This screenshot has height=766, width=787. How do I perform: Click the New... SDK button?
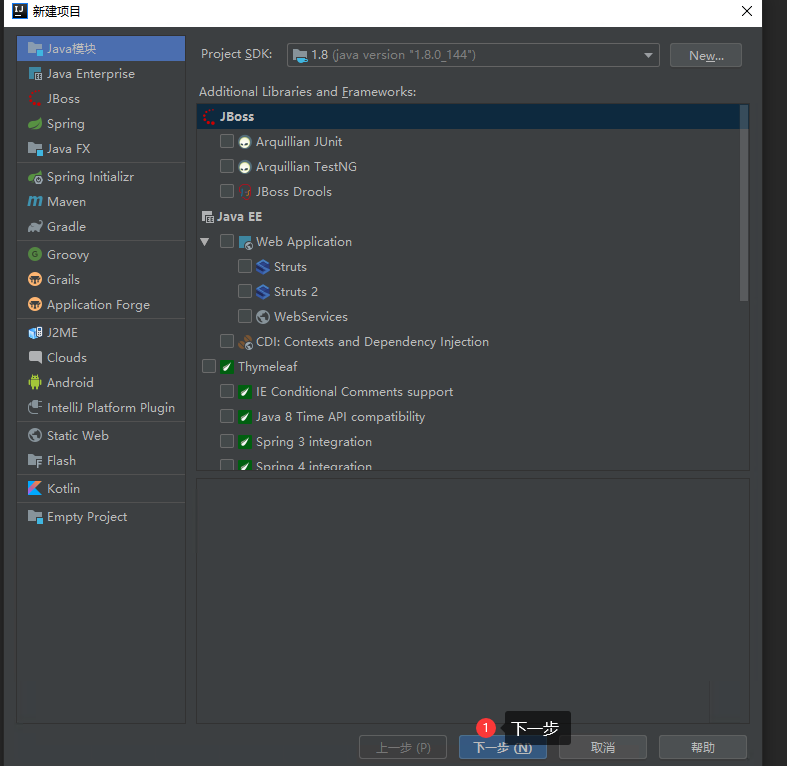coord(706,55)
